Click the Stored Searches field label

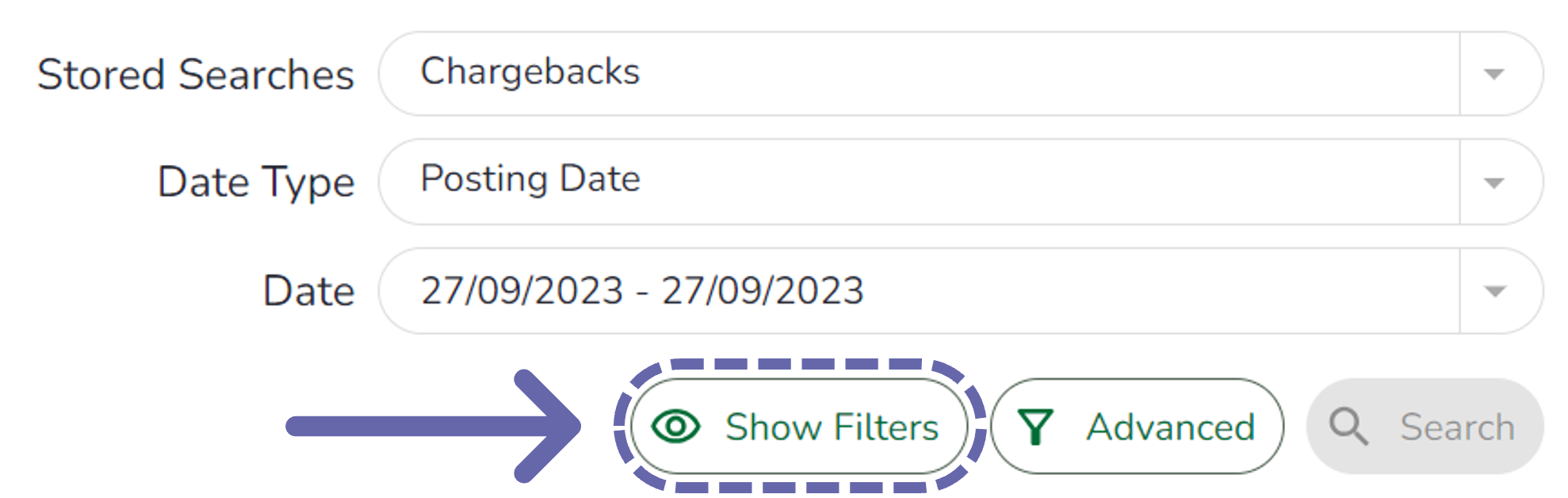tap(195, 75)
